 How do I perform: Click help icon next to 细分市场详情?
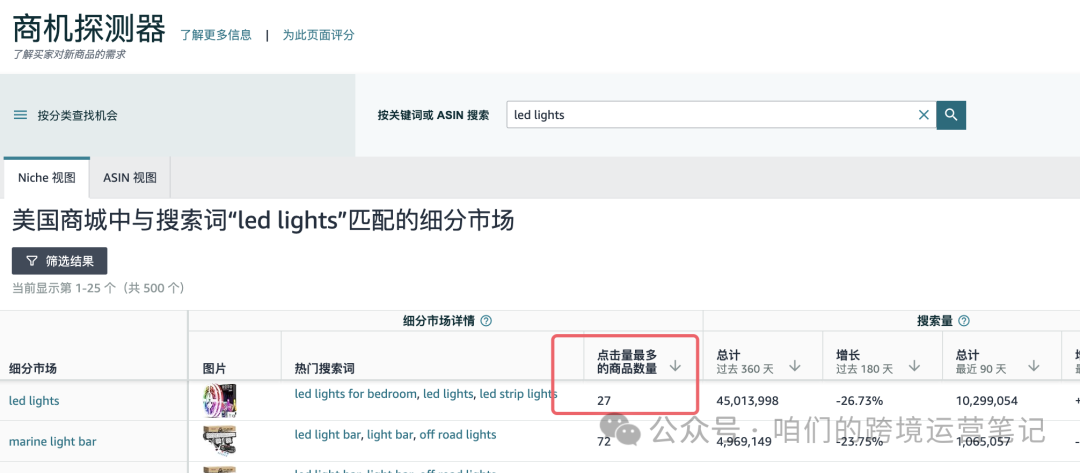486,321
